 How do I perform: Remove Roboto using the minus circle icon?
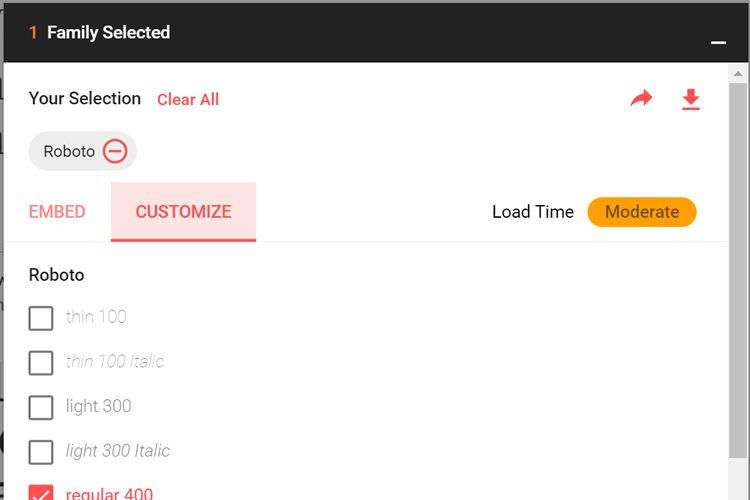pos(115,151)
